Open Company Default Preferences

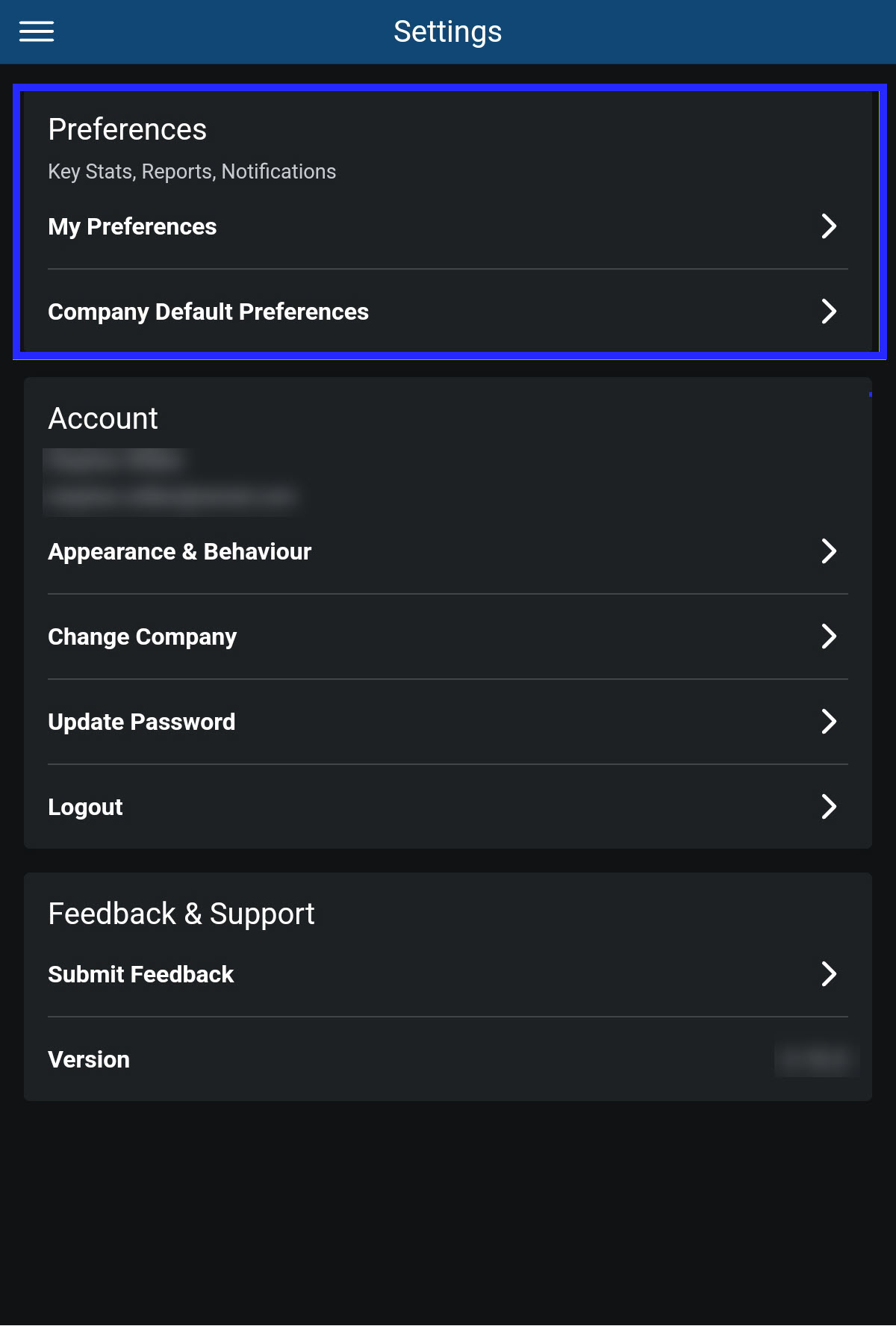pyautogui.click(x=208, y=312)
